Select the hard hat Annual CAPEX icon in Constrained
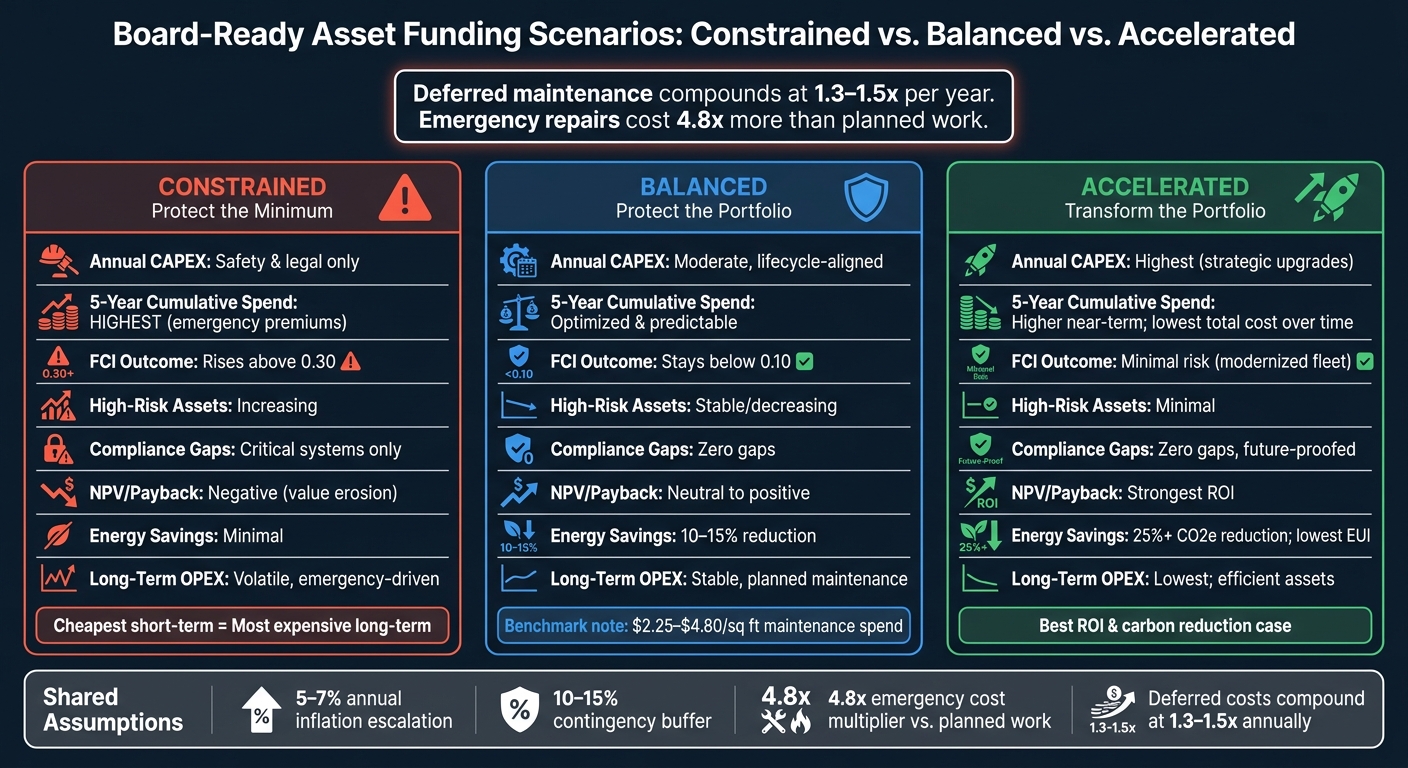This screenshot has height=768, width=1408. [x=58, y=262]
